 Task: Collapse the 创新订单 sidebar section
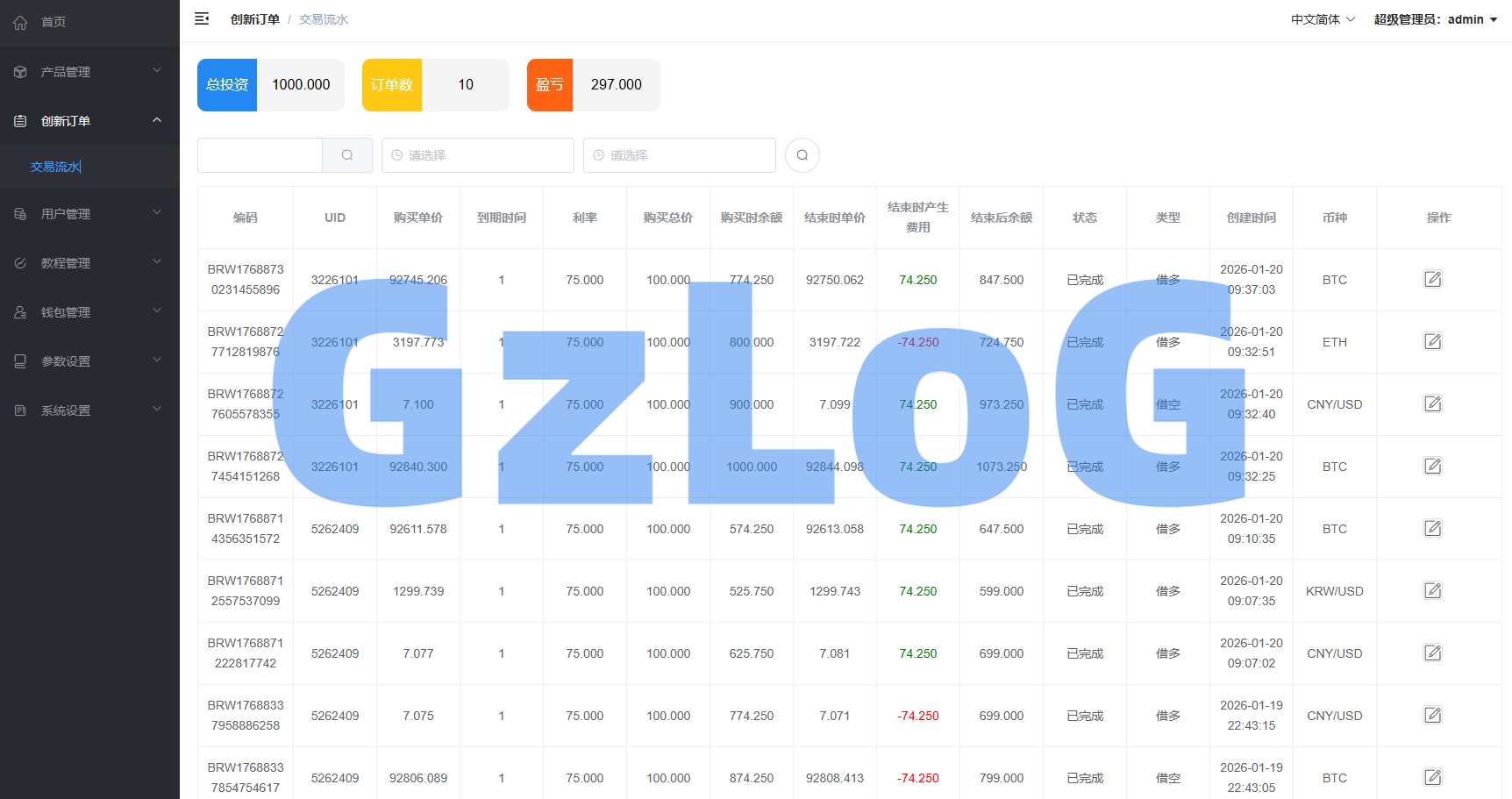pos(89,121)
